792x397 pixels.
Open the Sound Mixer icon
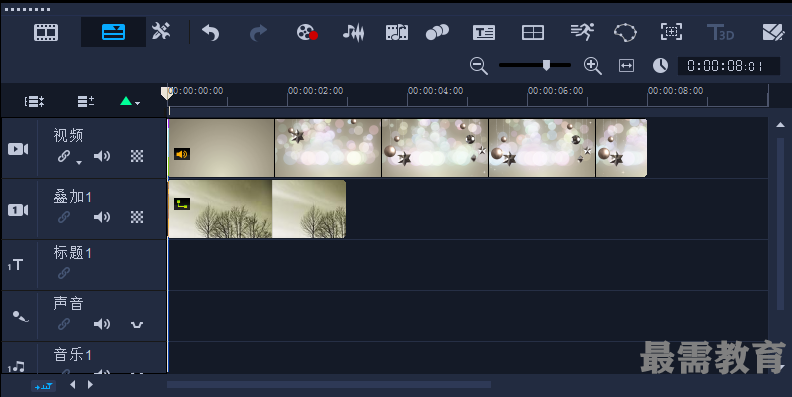click(x=353, y=32)
